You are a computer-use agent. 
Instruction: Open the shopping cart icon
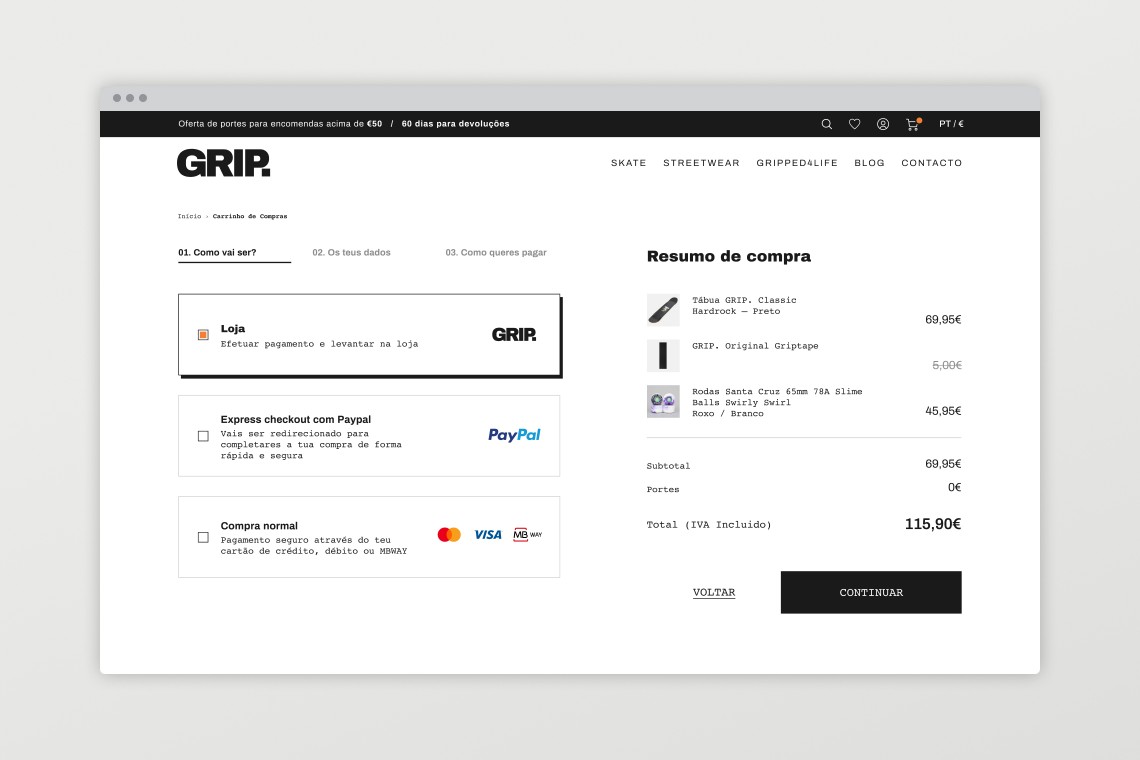[x=912, y=124]
